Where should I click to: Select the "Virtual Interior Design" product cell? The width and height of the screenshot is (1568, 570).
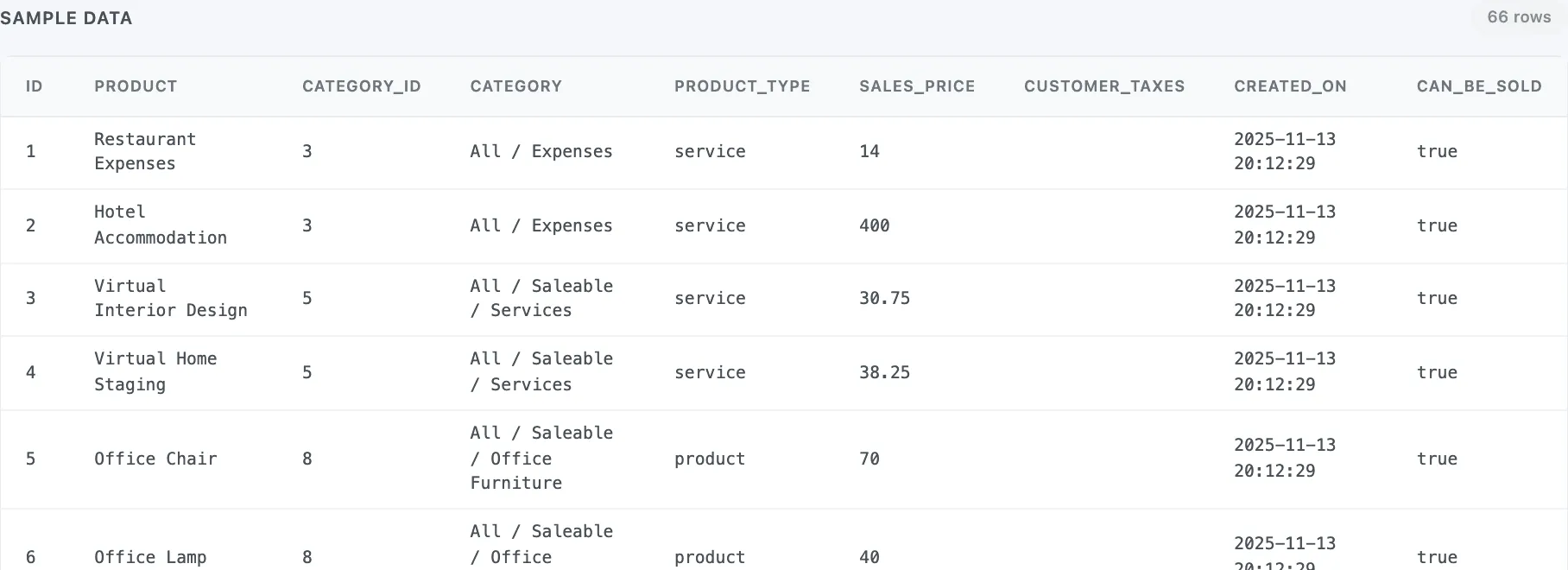pyautogui.click(x=171, y=298)
